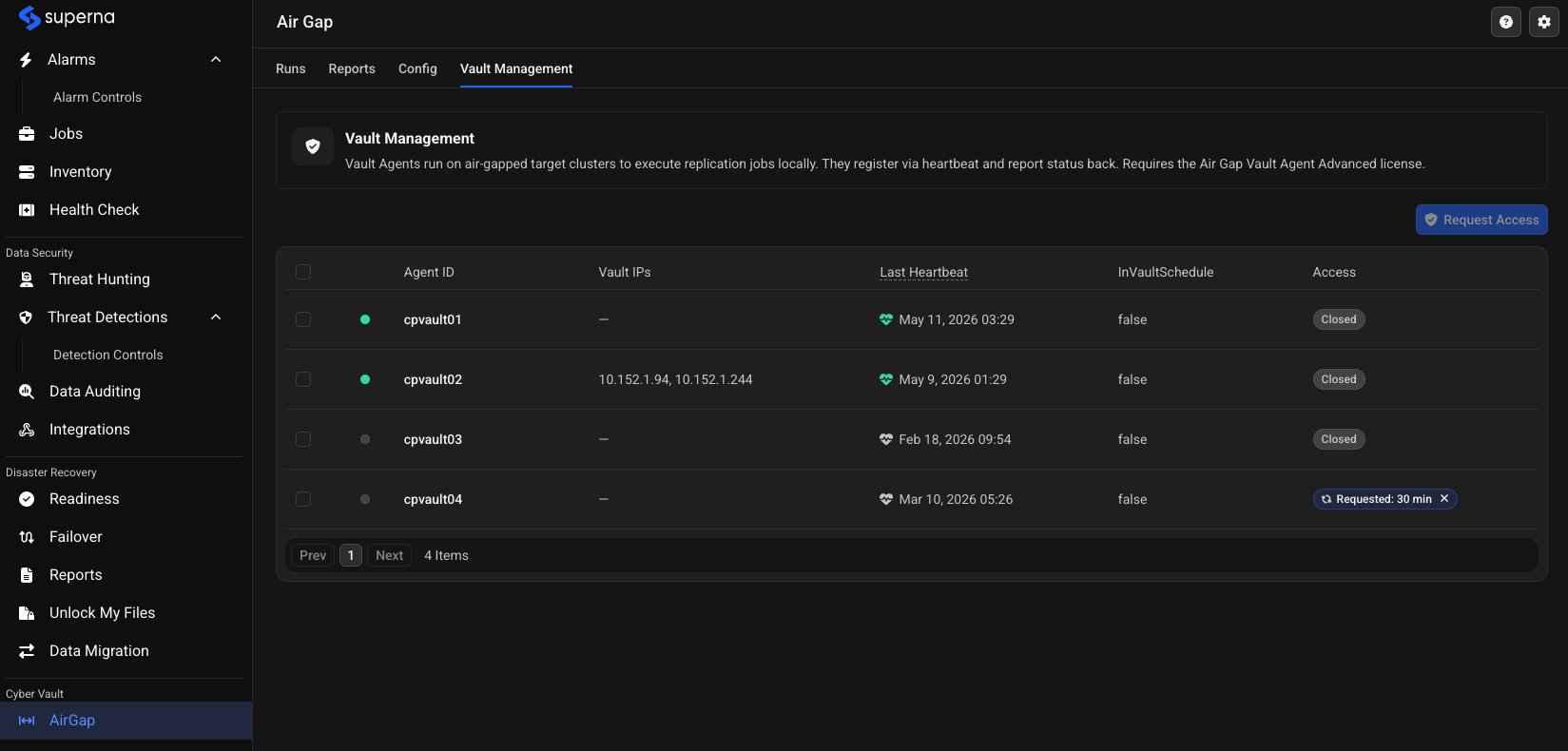Click IPs 10.152.1.94, 10.152.1.244
The width and height of the screenshot is (1568, 751).
point(675,379)
